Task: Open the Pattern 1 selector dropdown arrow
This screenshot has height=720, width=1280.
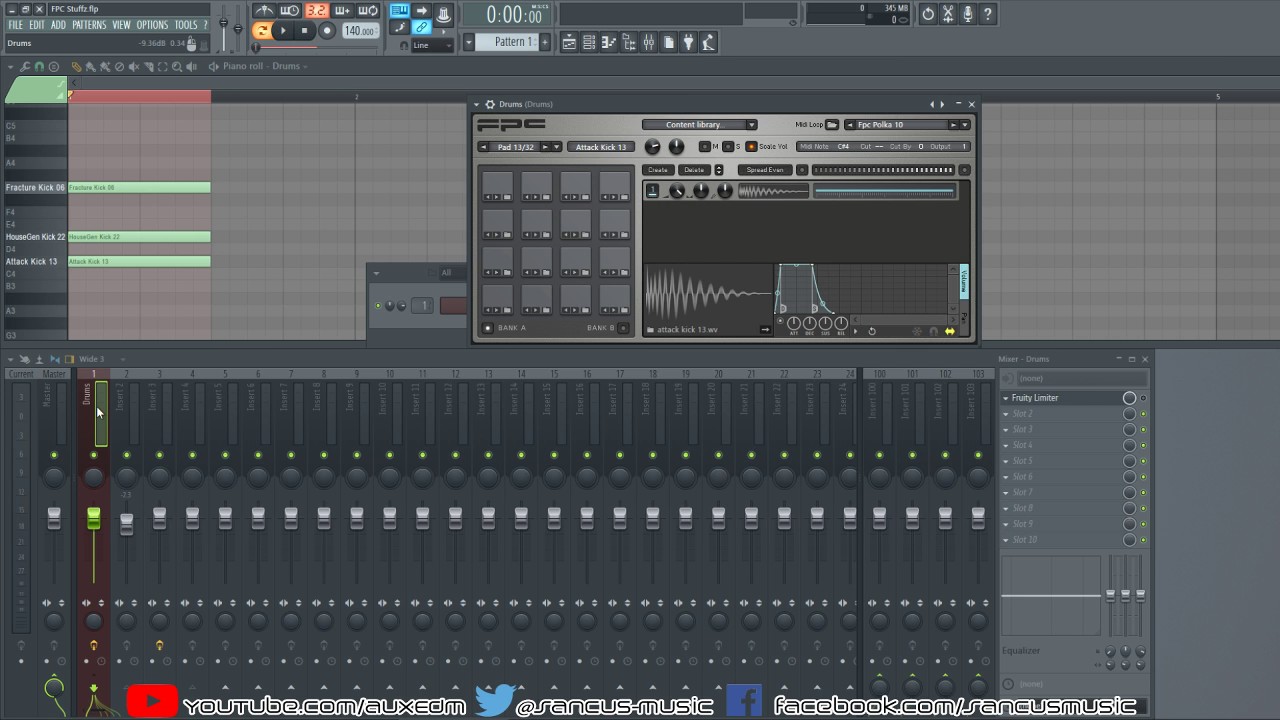Action: (x=469, y=42)
